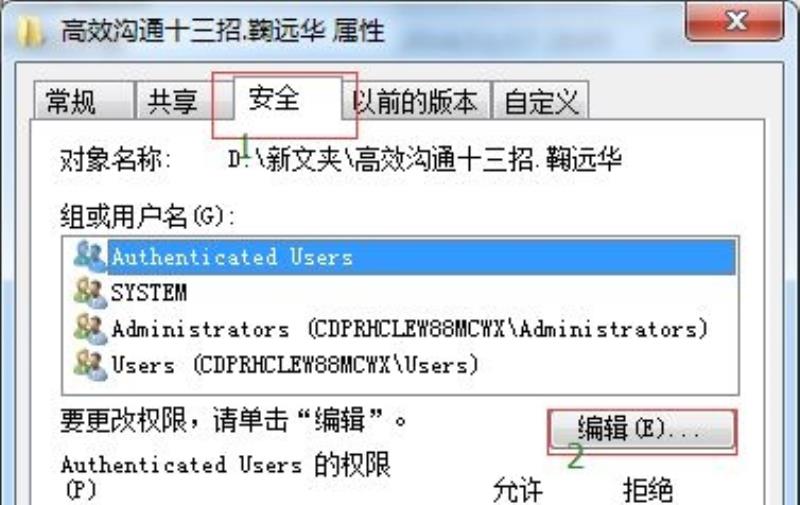800x505 pixels.
Task: Click the 允许 column header
Action: pyautogui.click(x=518, y=491)
